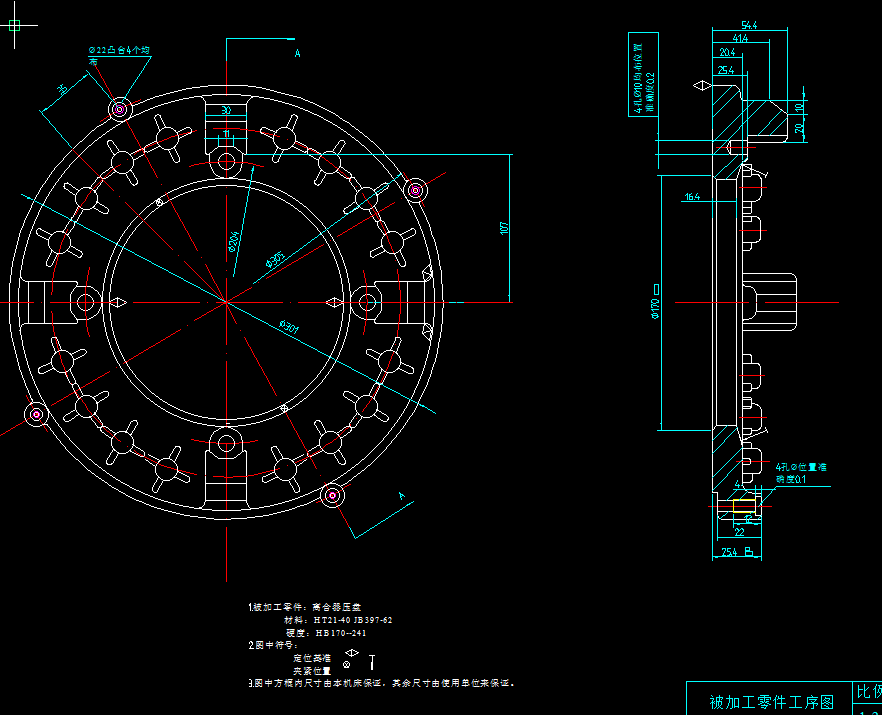Click the title block text "被加工零件工序图"
This screenshot has width=882, height=715.
tap(771, 702)
